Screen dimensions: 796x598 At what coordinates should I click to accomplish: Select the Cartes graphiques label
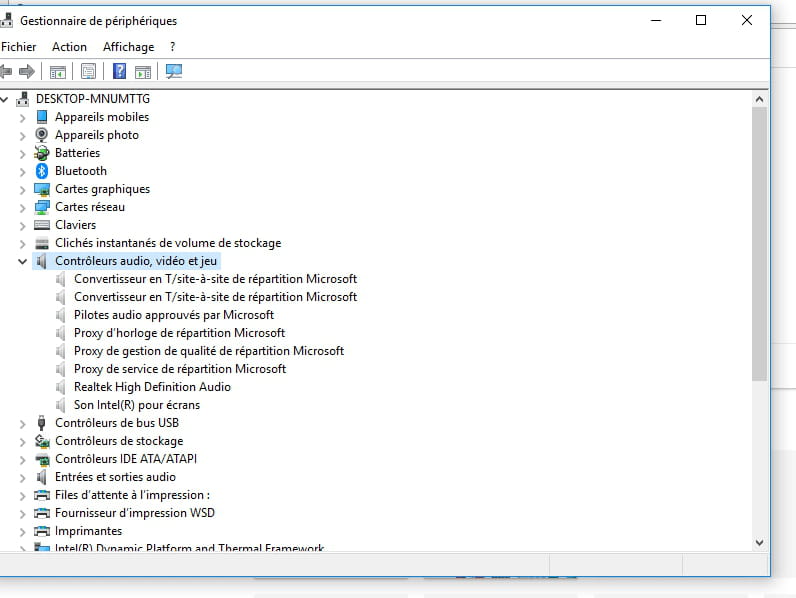102,189
